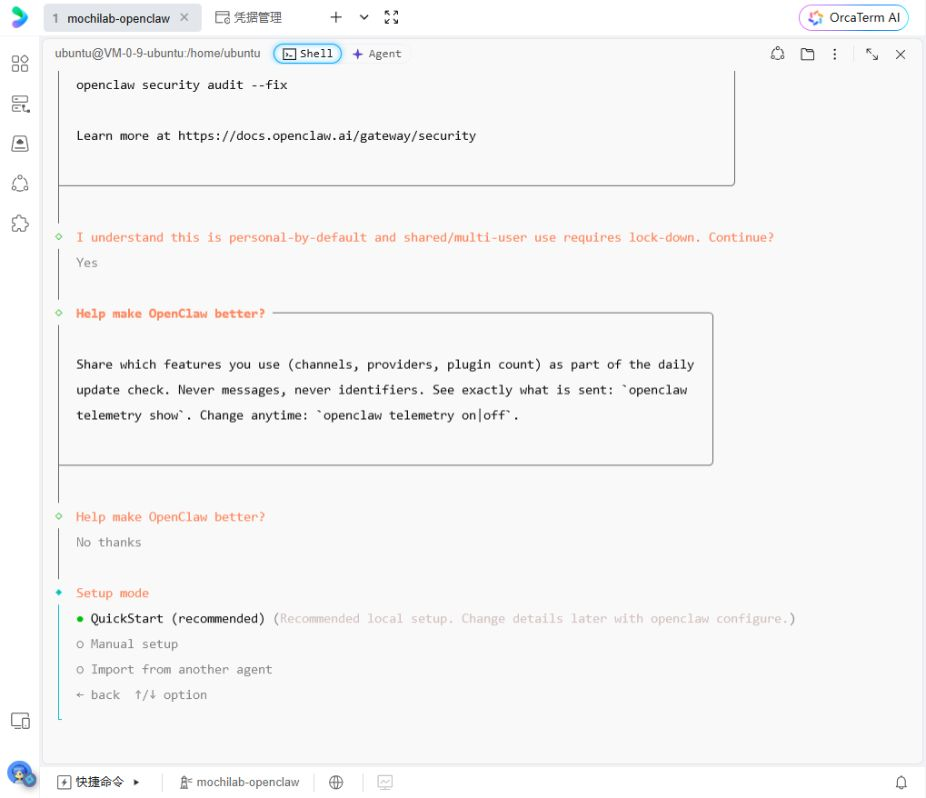Open the image/drive sidebar icon
Viewport: 926px width, 798px height.
coord(20,144)
